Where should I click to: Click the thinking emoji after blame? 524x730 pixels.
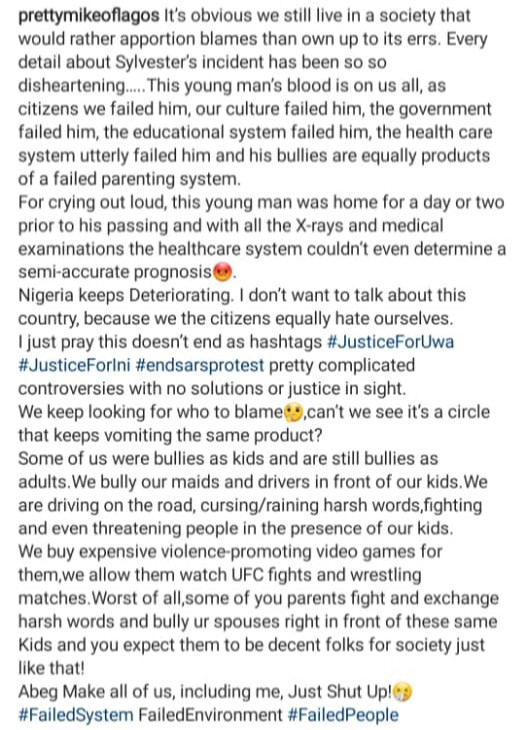click(x=294, y=412)
